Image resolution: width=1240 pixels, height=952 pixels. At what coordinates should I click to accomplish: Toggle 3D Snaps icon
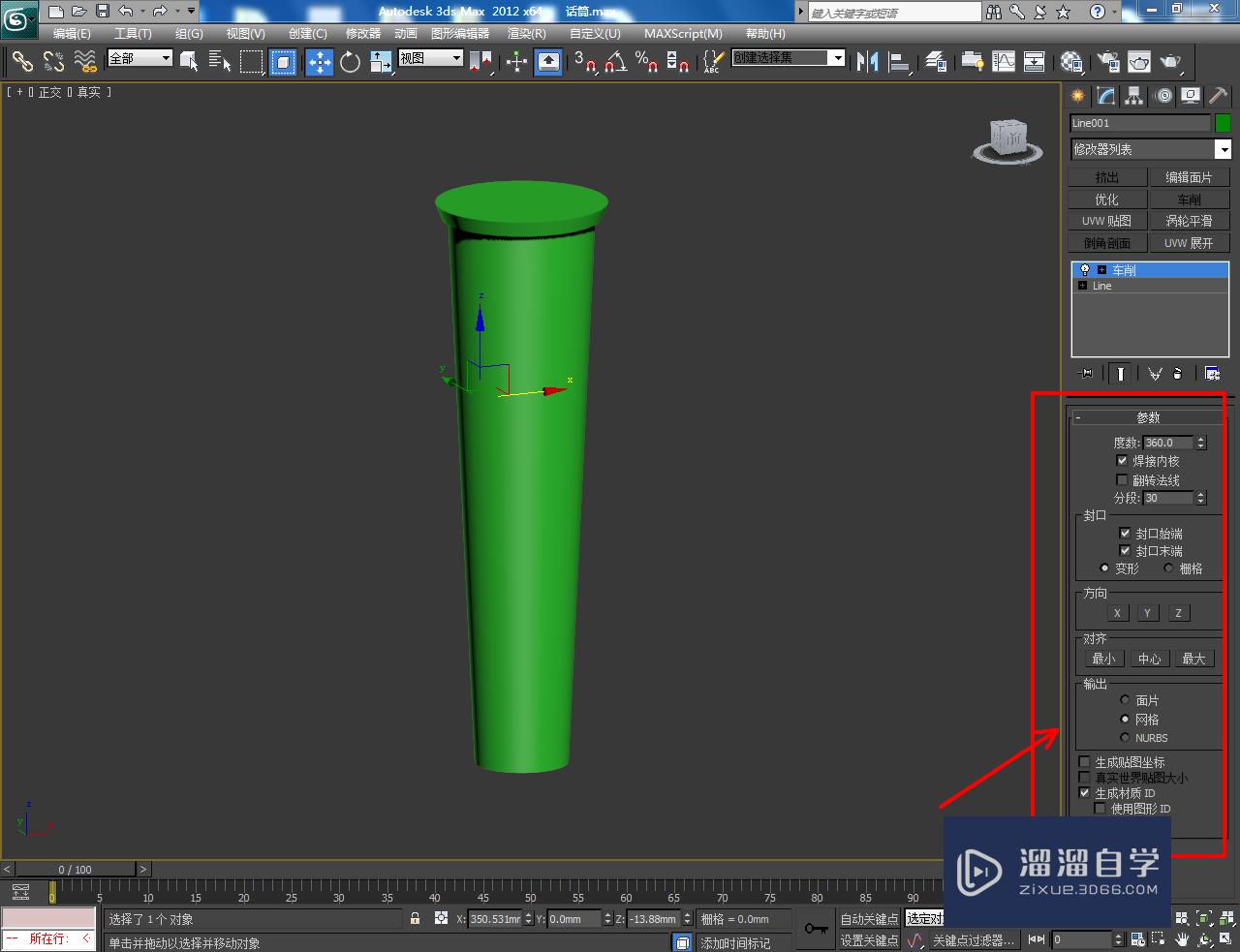point(585,61)
